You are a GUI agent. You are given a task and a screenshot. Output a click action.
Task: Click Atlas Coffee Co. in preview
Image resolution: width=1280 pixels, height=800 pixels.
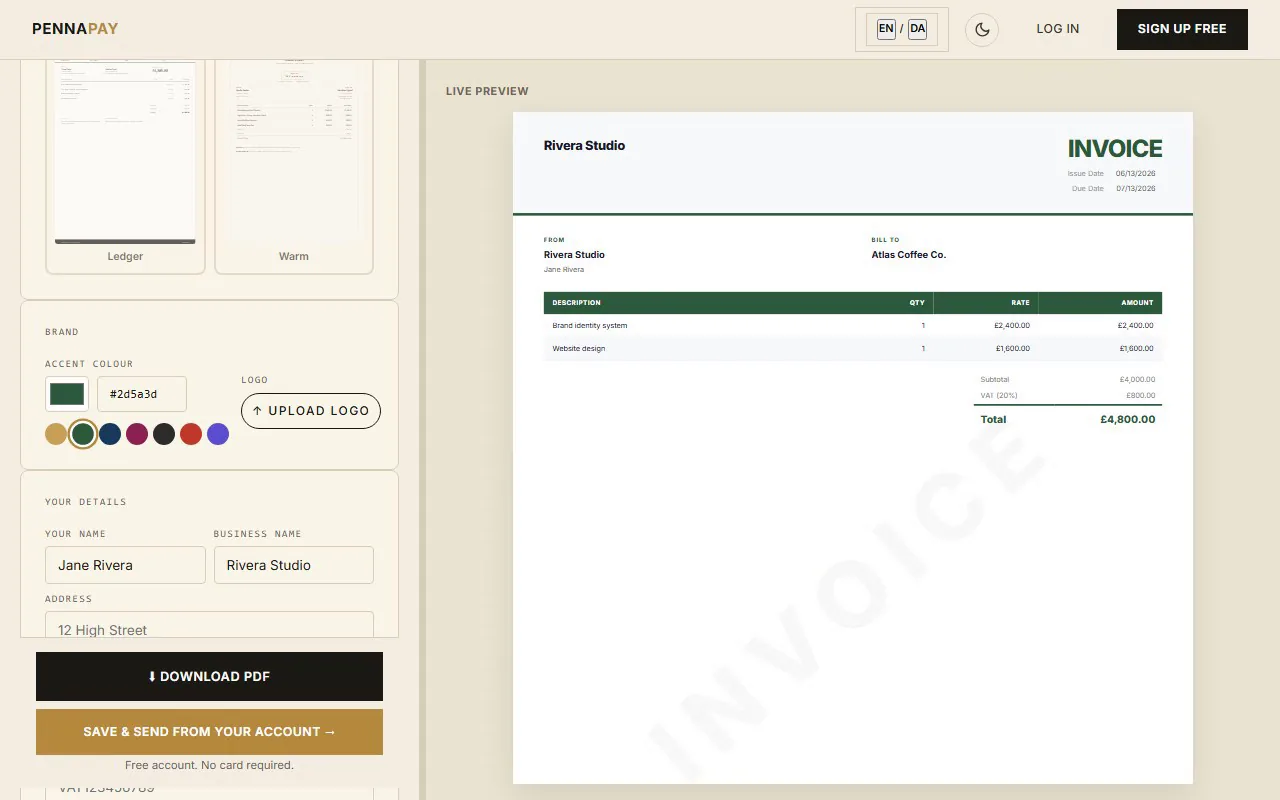909,255
